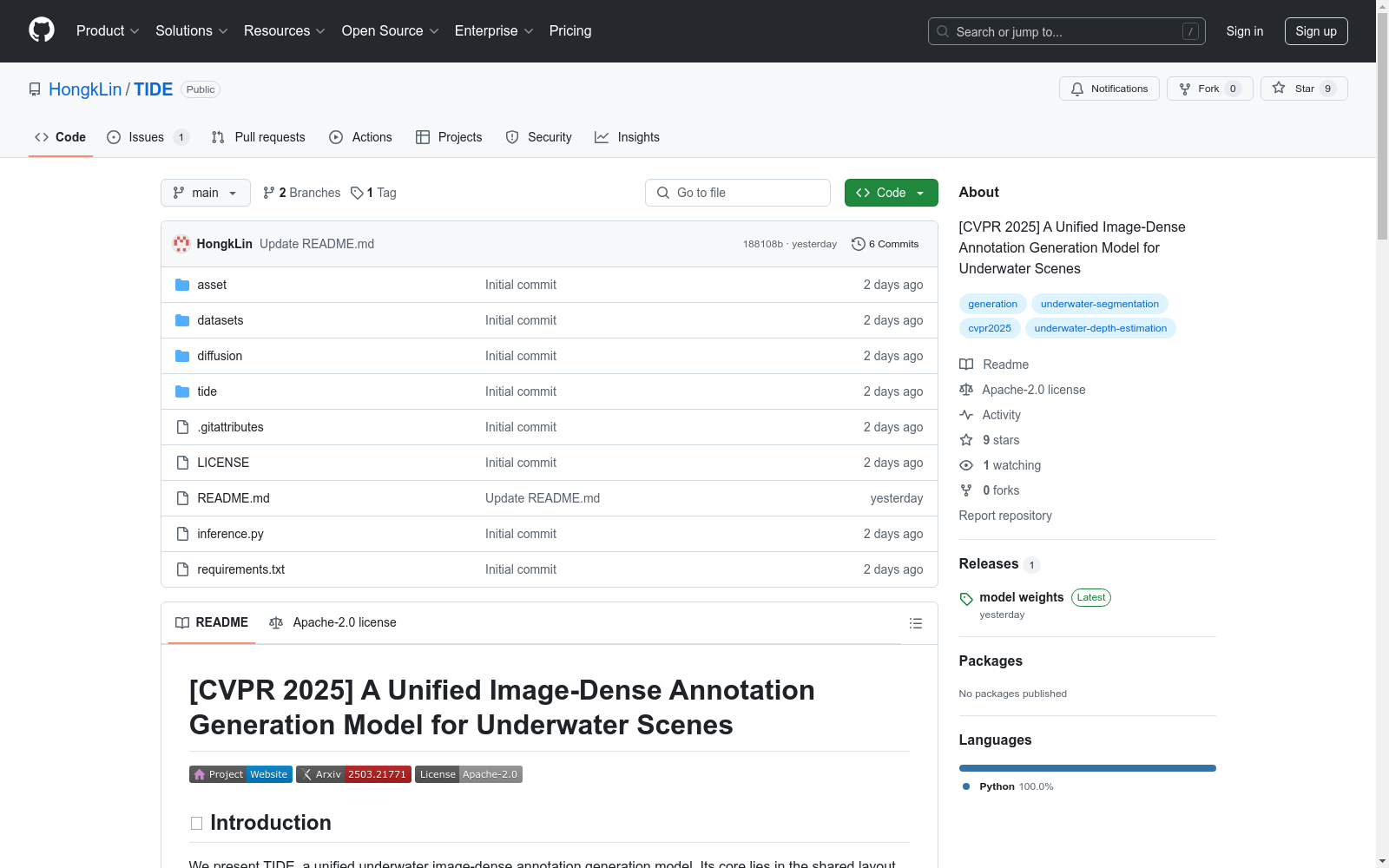
Task: Click the .gitattributes file icon
Action: coord(182,427)
